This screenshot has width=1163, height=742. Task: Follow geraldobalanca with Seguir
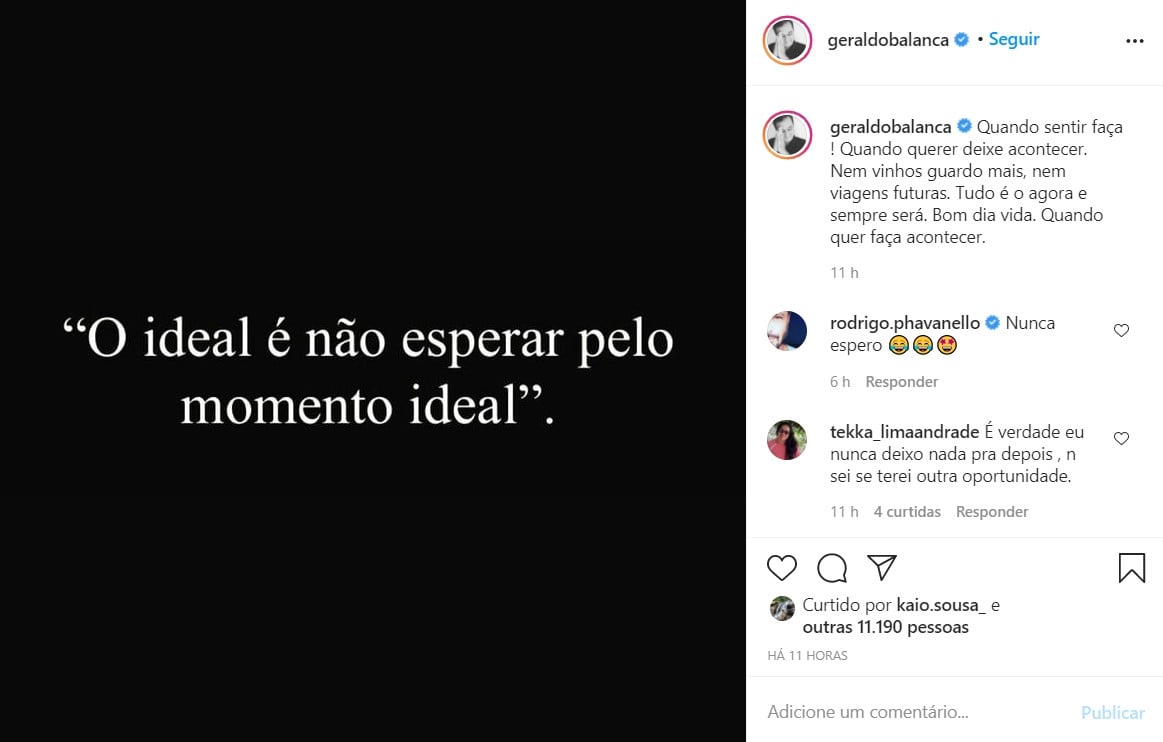1014,39
